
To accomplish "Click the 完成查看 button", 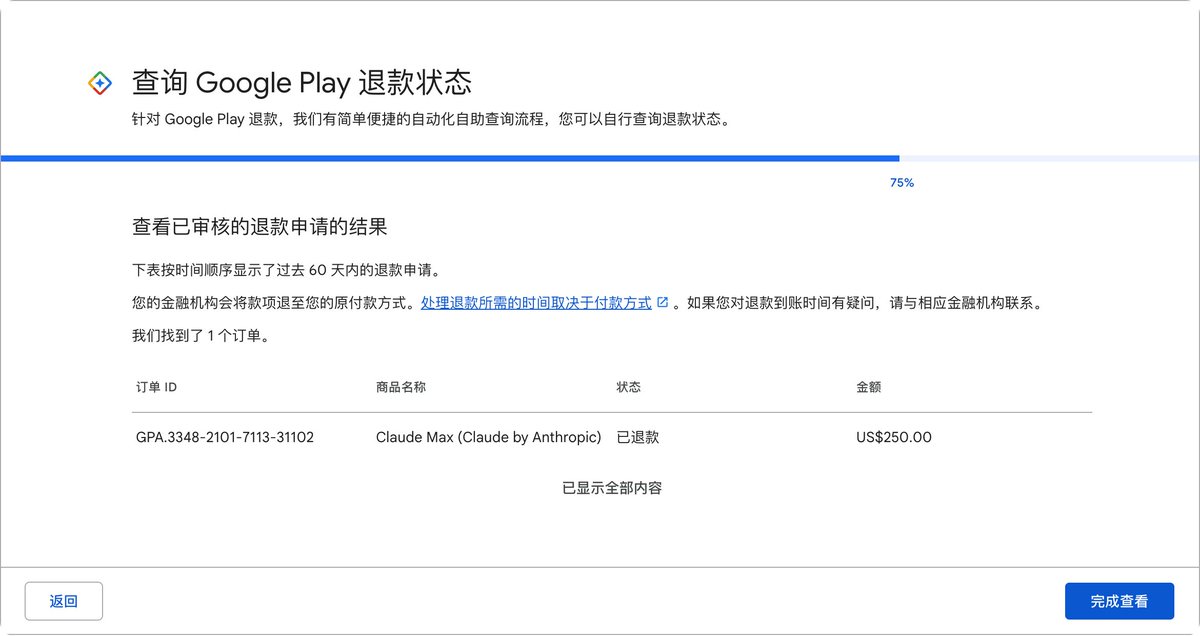I will [1119, 601].
